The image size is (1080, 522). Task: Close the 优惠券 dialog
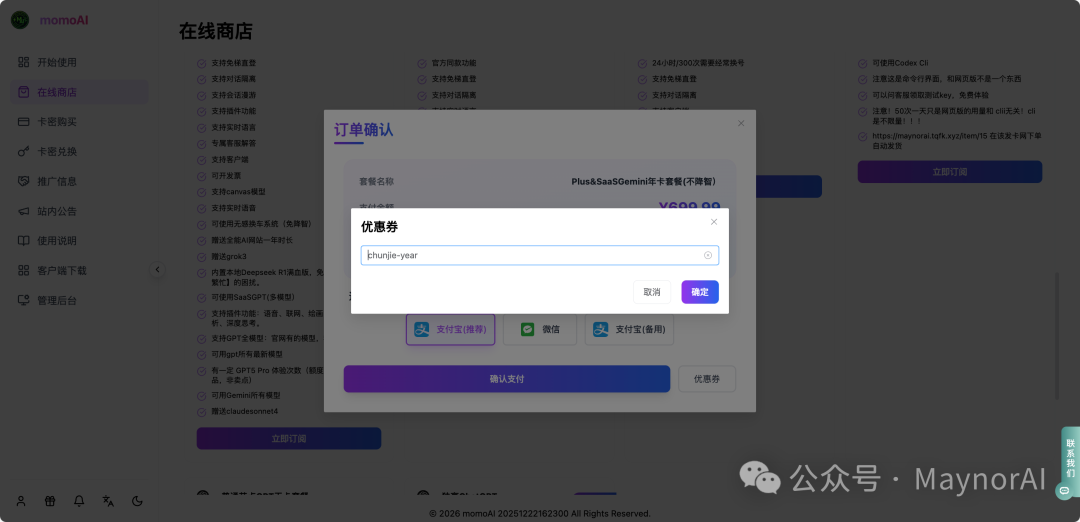pos(714,222)
